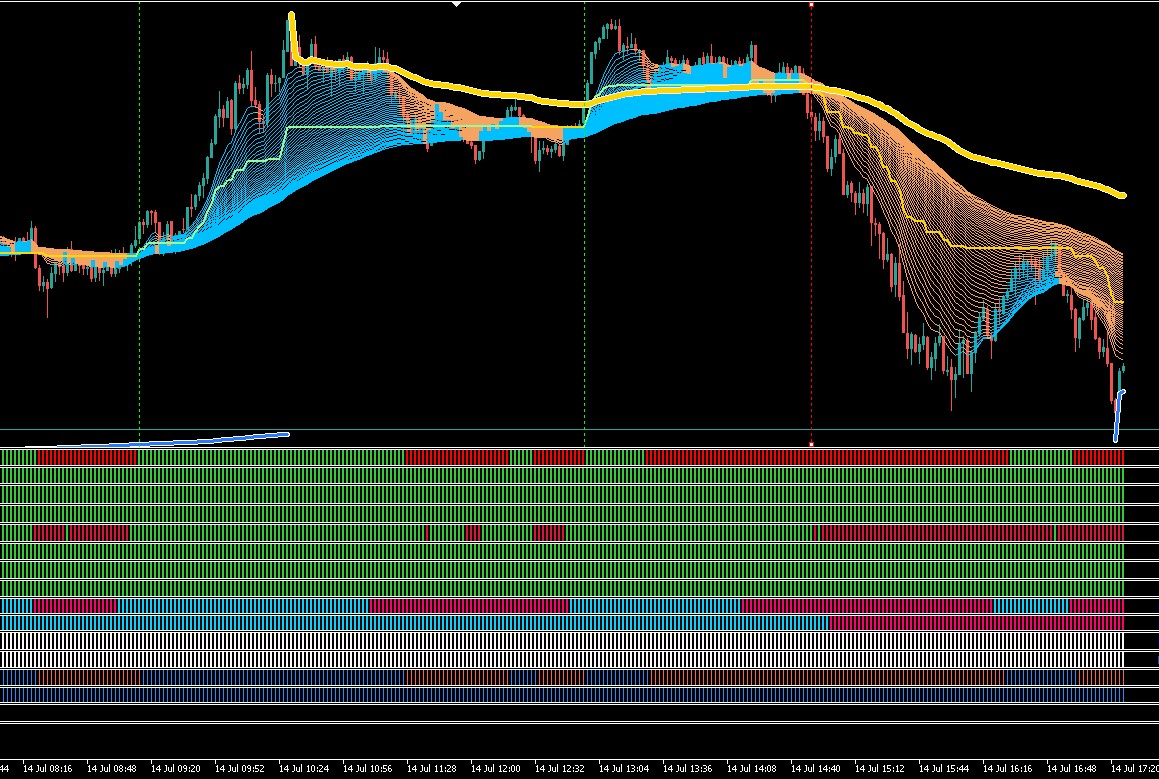The width and height of the screenshot is (1159, 779).
Task: Click the 14 Jul 12:32 time label
Action: [x=560, y=769]
